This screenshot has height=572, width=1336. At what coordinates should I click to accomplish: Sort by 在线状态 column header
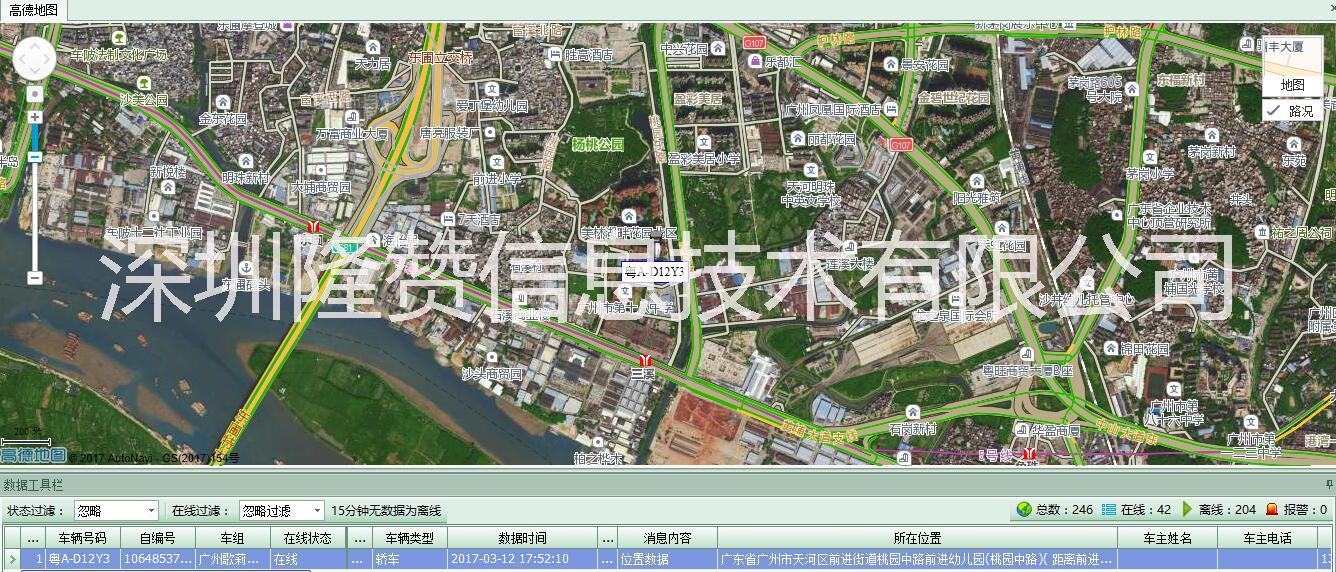click(308, 538)
